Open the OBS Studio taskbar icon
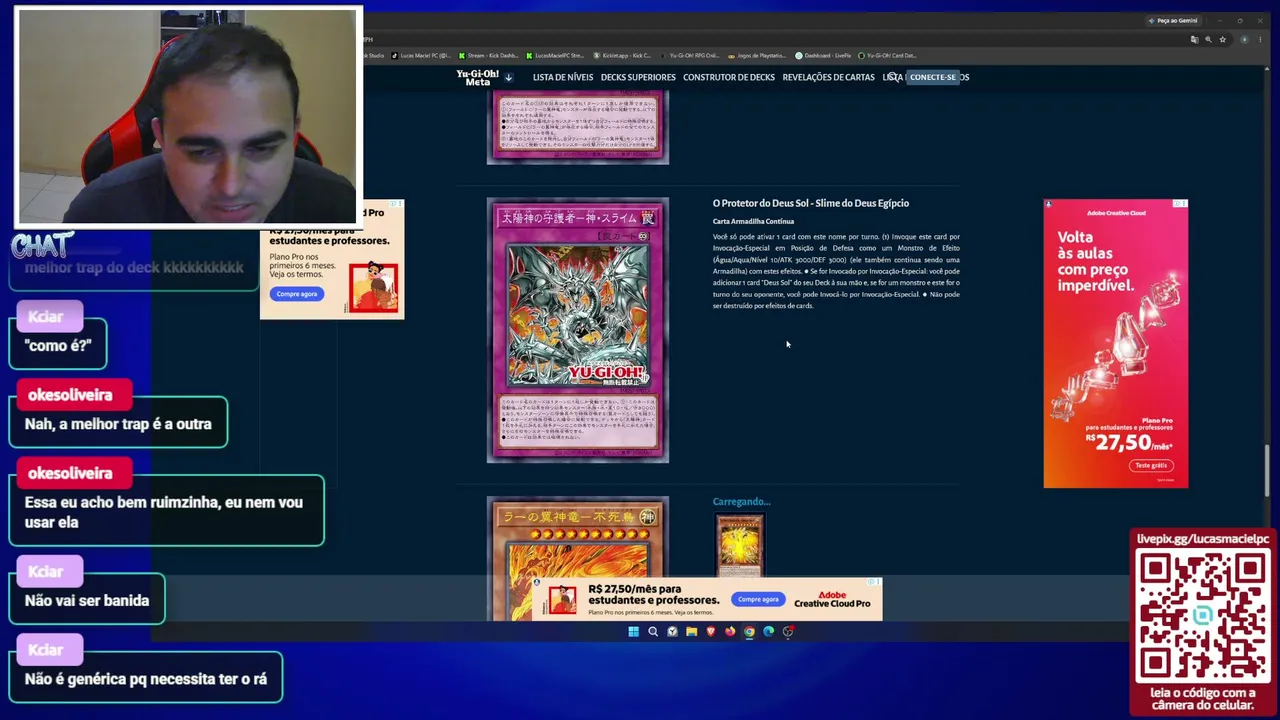The height and width of the screenshot is (720, 1280). [x=788, y=631]
